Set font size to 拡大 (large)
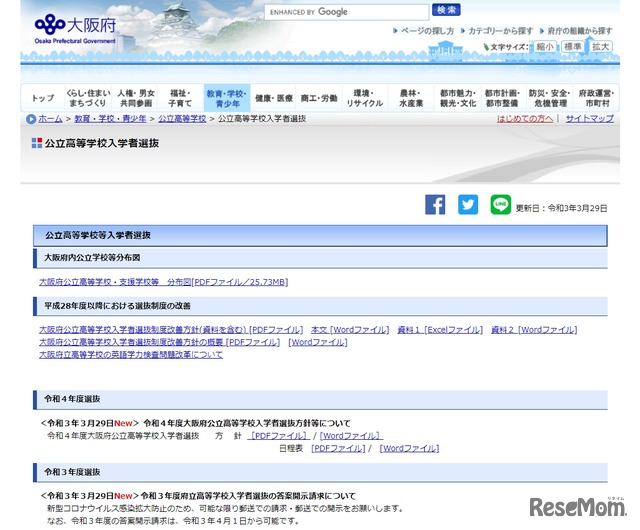This screenshot has height=530, width=640. click(600, 47)
